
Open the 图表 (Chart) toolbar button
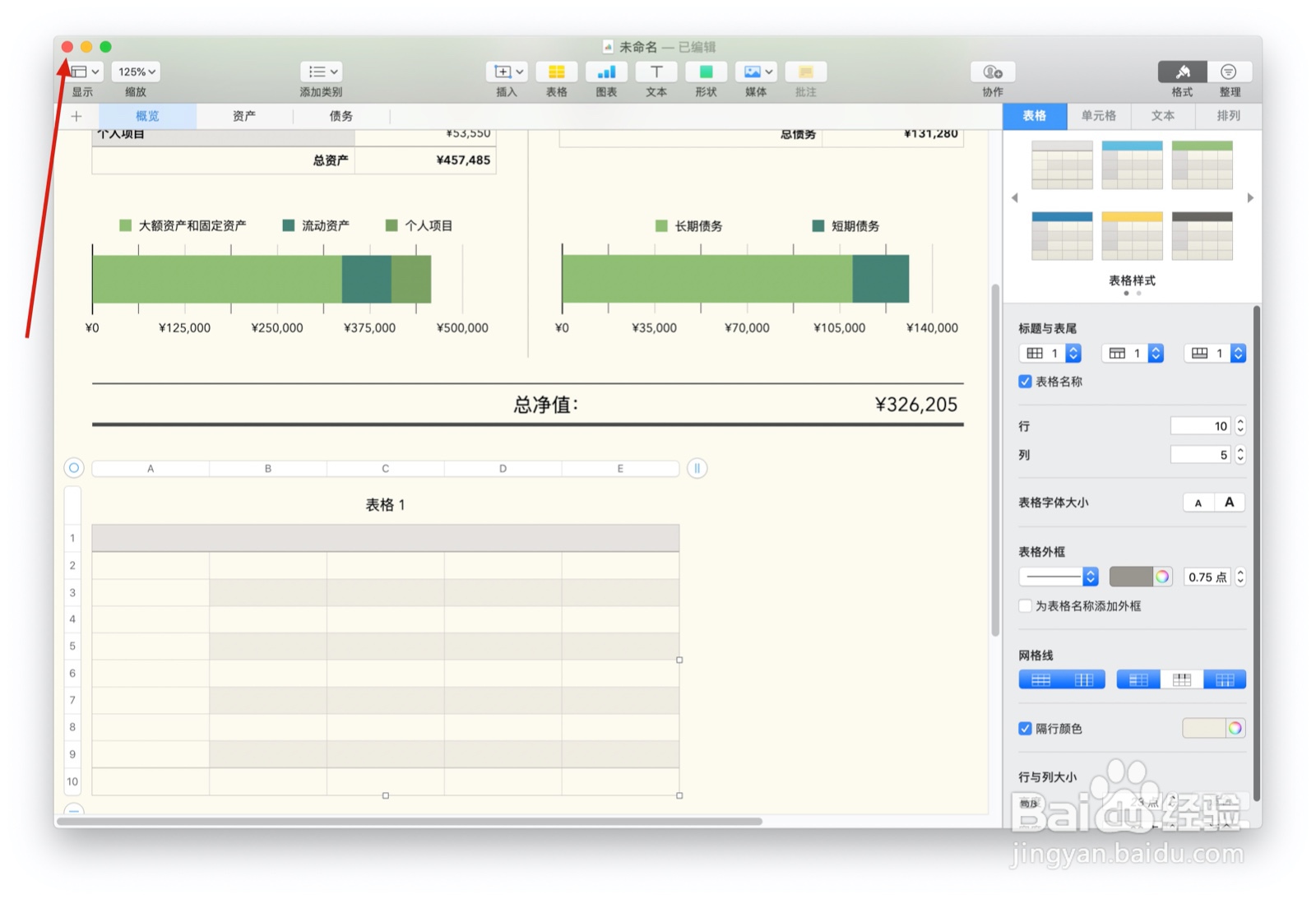pos(606,72)
